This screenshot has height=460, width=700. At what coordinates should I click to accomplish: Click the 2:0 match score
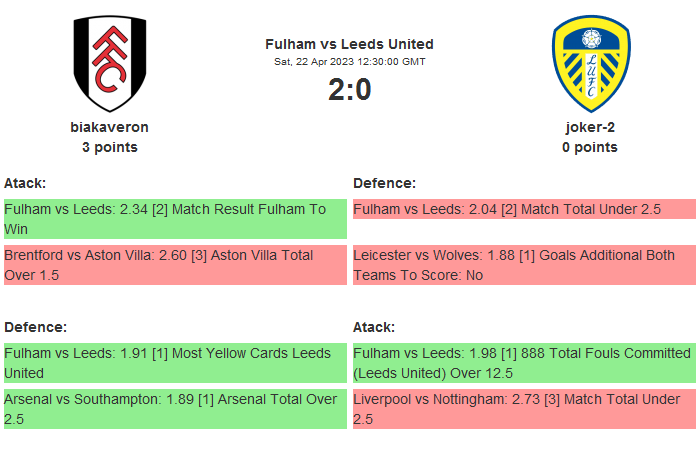tap(349, 90)
